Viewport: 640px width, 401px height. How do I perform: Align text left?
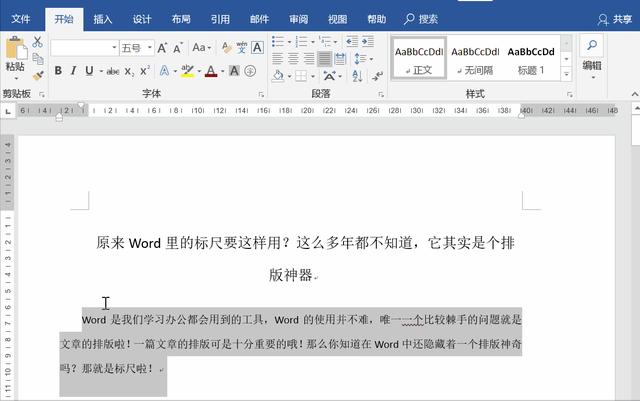point(278,59)
